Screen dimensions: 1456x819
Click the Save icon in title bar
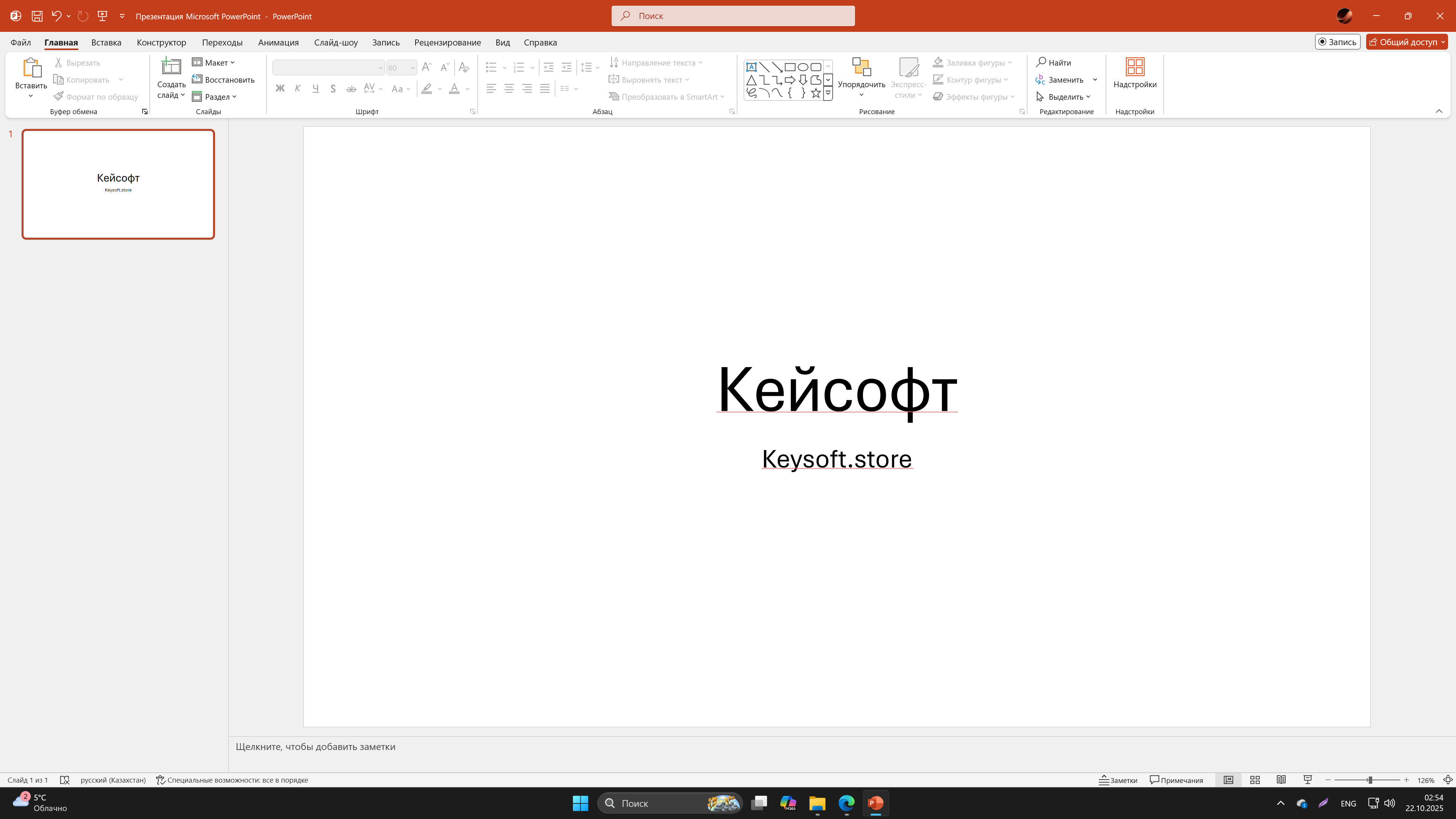(x=37, y=16)
